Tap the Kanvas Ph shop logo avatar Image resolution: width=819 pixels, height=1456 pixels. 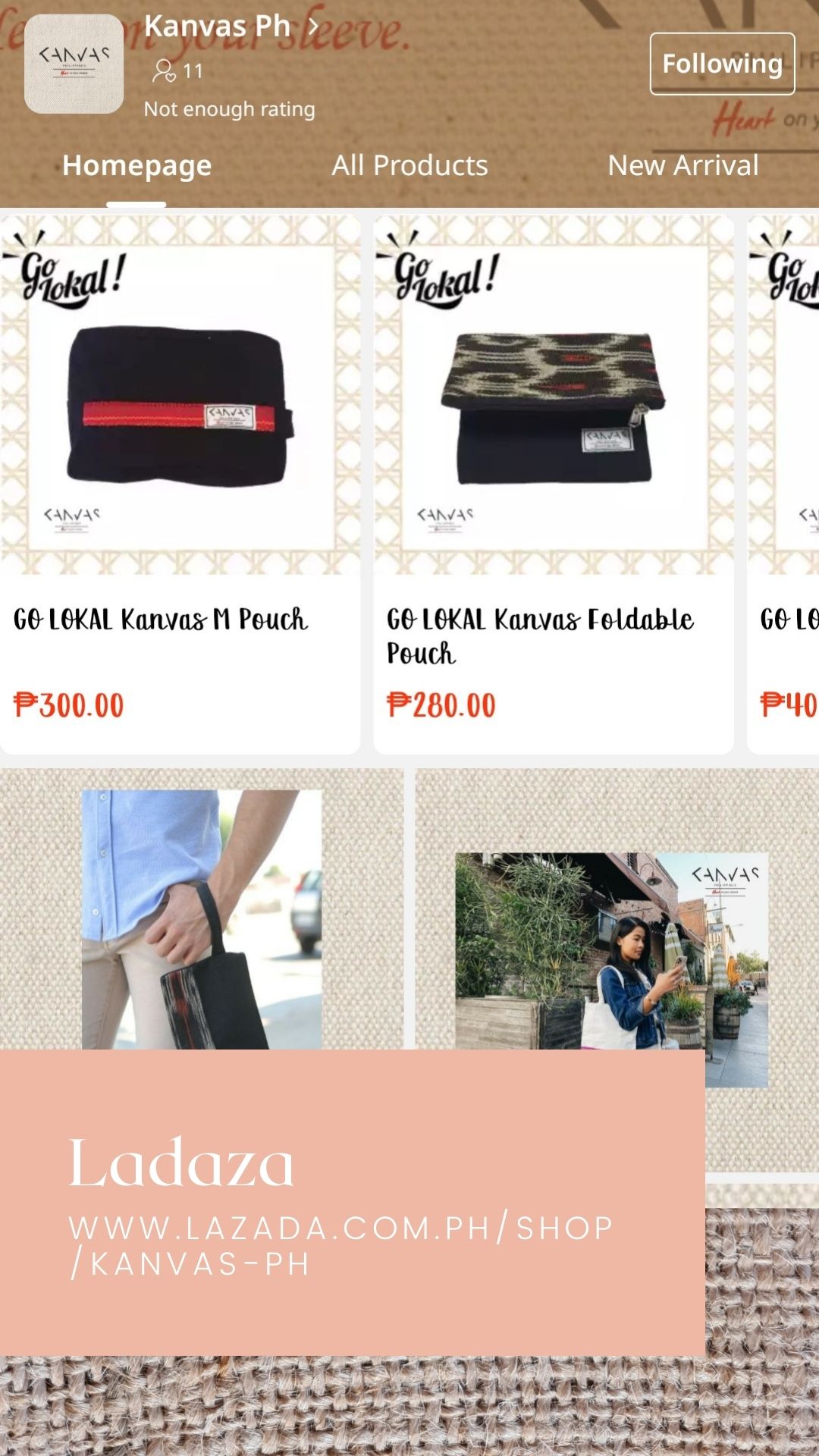click(74, 64)
